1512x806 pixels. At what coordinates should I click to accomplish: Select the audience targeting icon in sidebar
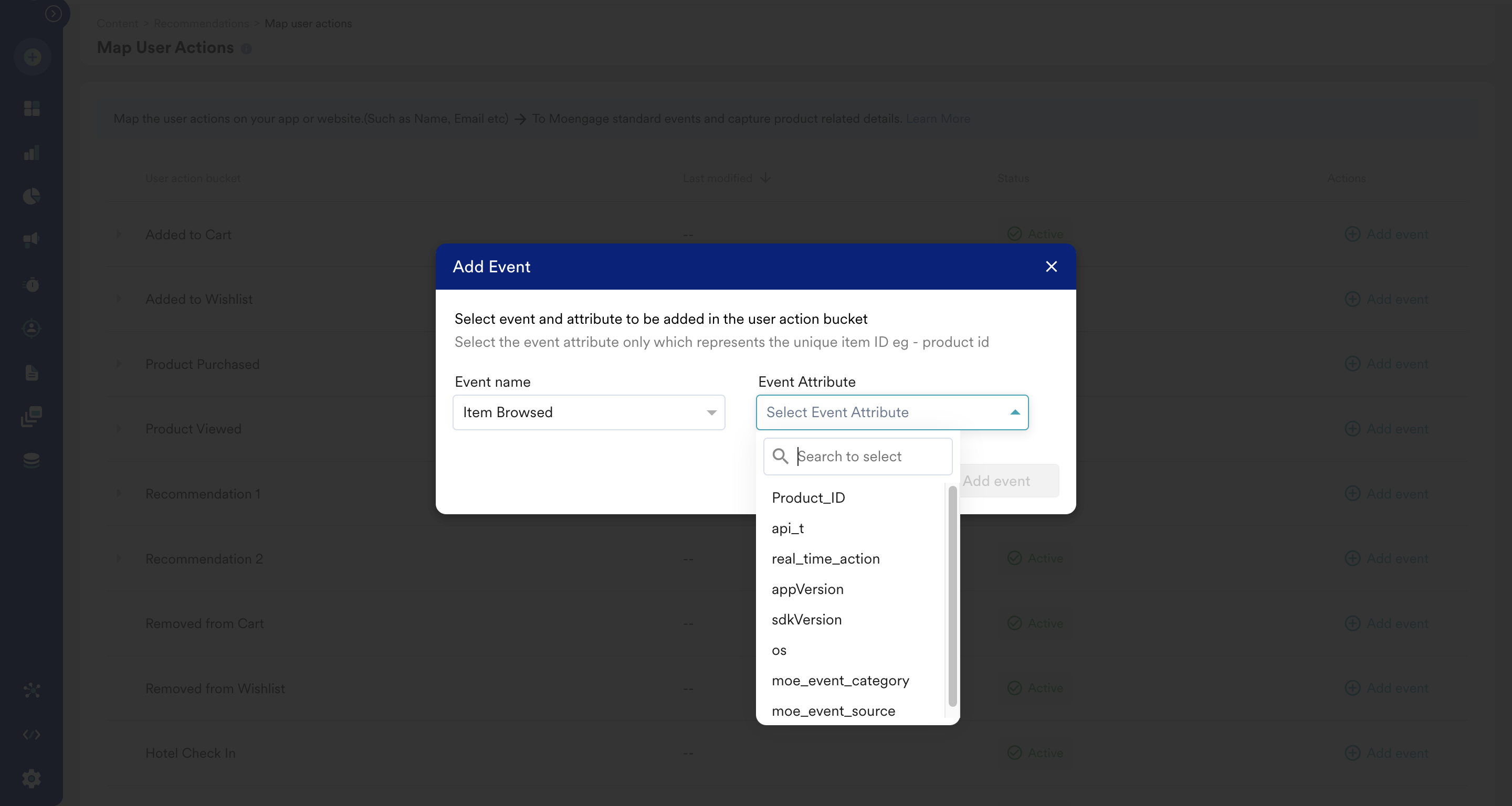click(31, 328)
